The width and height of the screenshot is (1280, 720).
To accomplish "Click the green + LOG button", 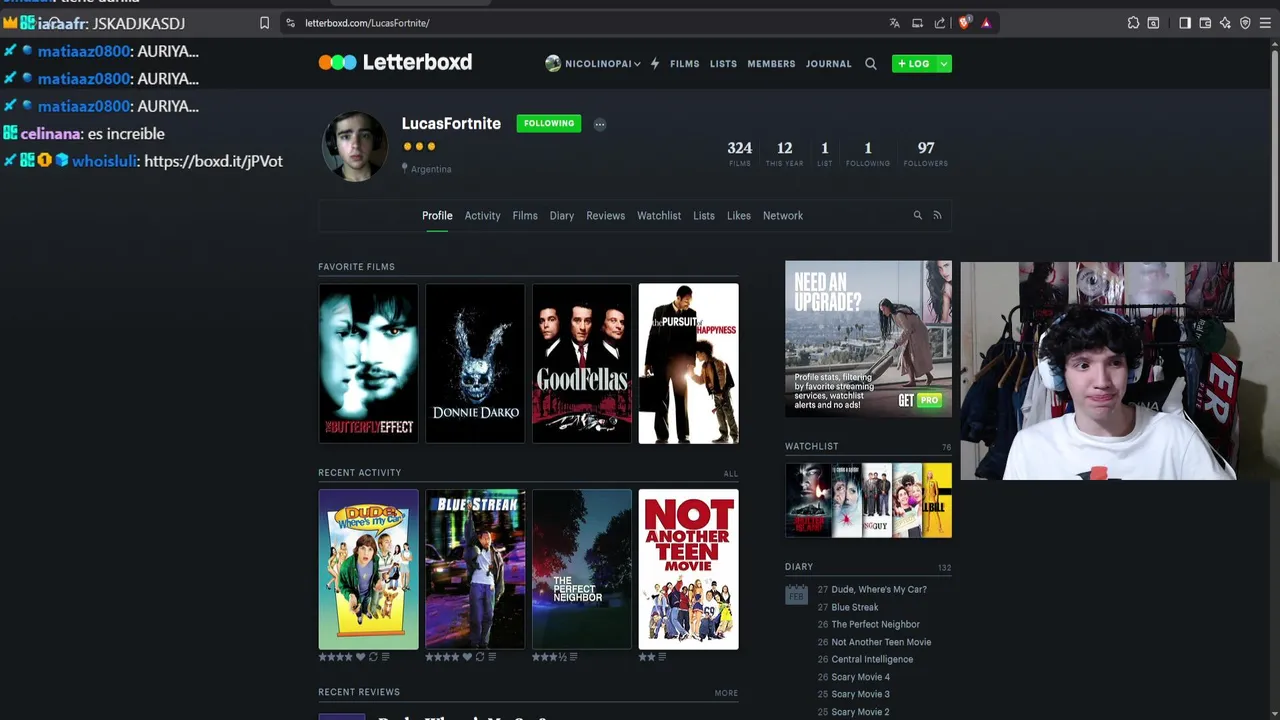I will coord(914,63).
